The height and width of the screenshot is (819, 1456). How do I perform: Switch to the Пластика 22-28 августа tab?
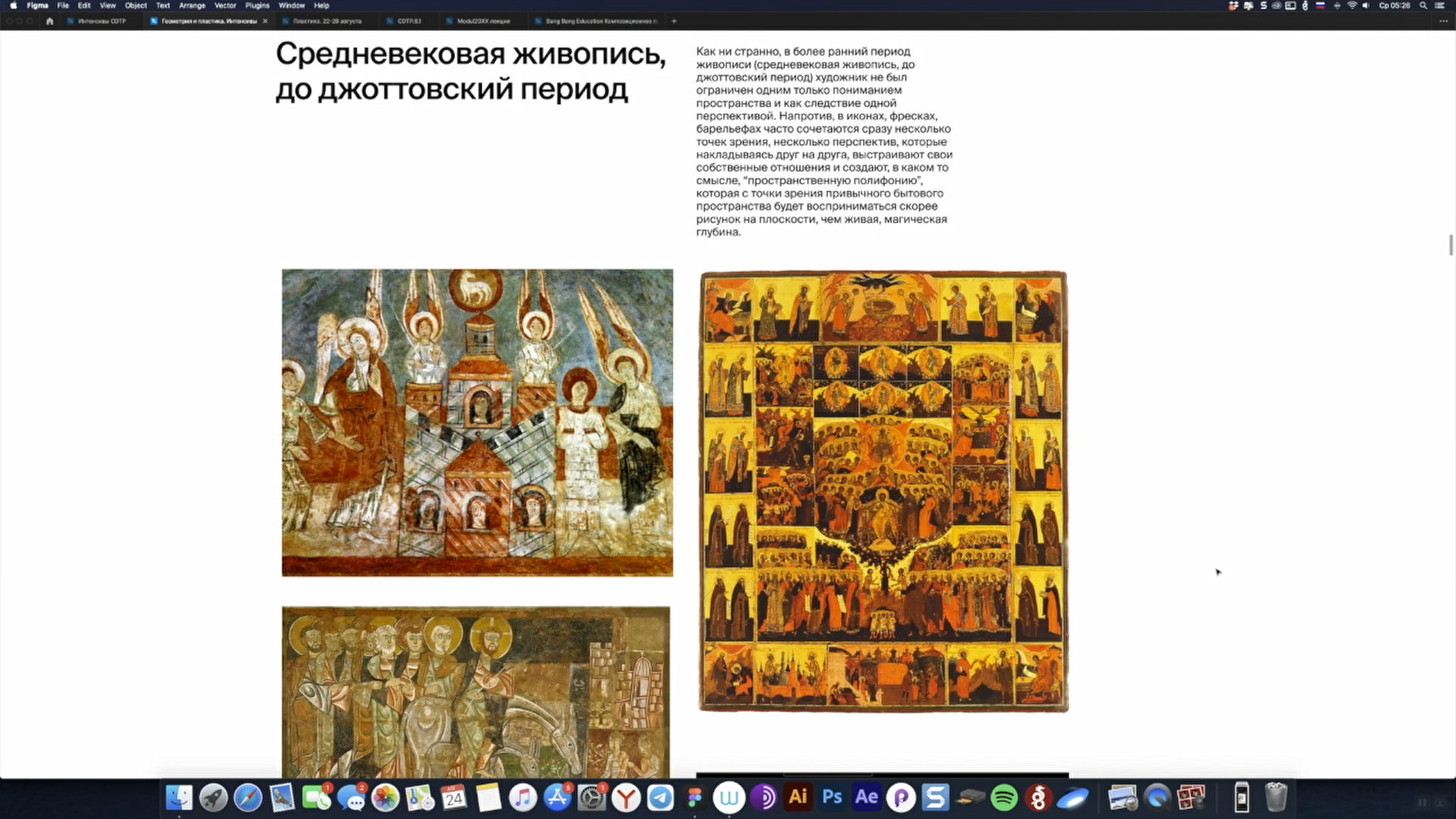tap(326, 21)
